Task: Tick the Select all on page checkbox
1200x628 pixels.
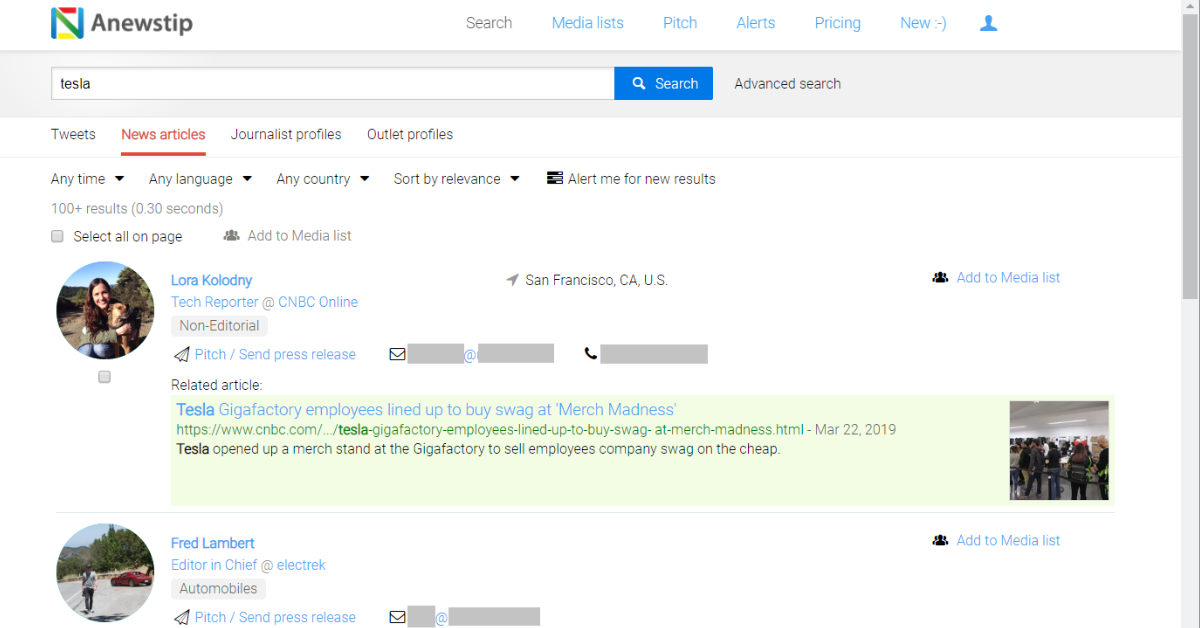Action: click(x=58, y=237)
